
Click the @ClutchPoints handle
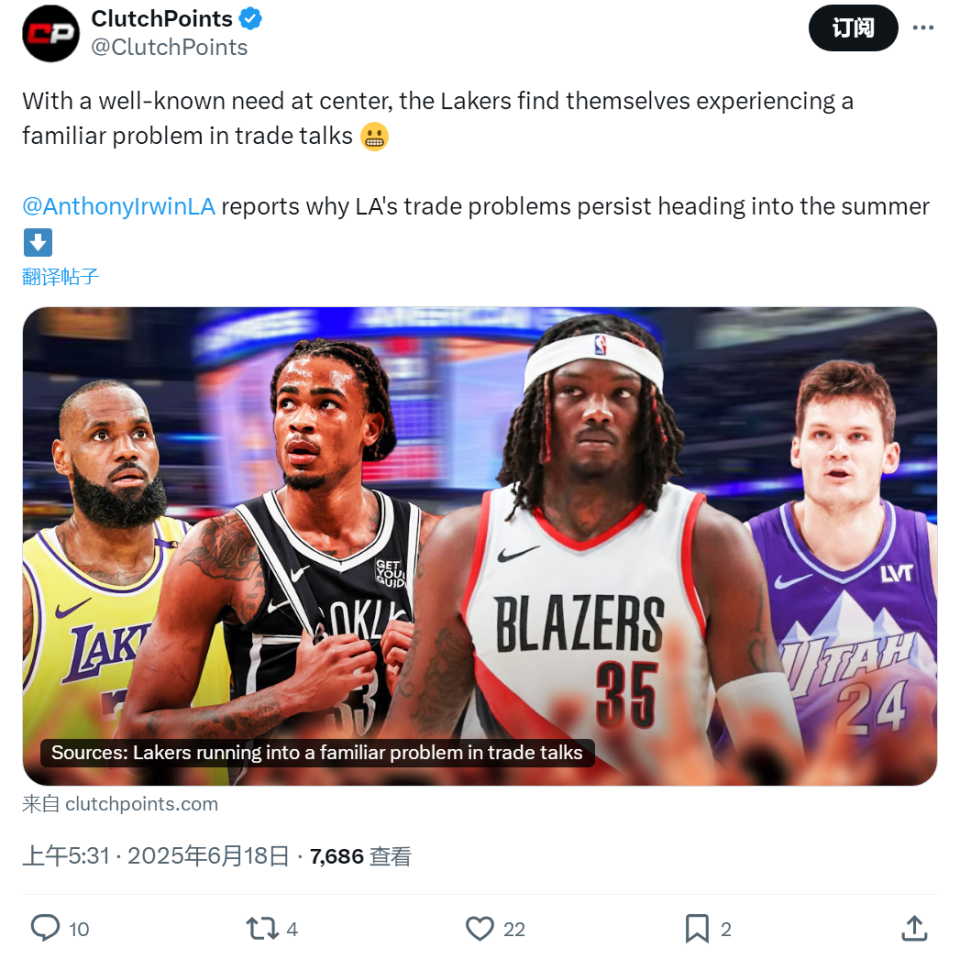tap(170, 47)
